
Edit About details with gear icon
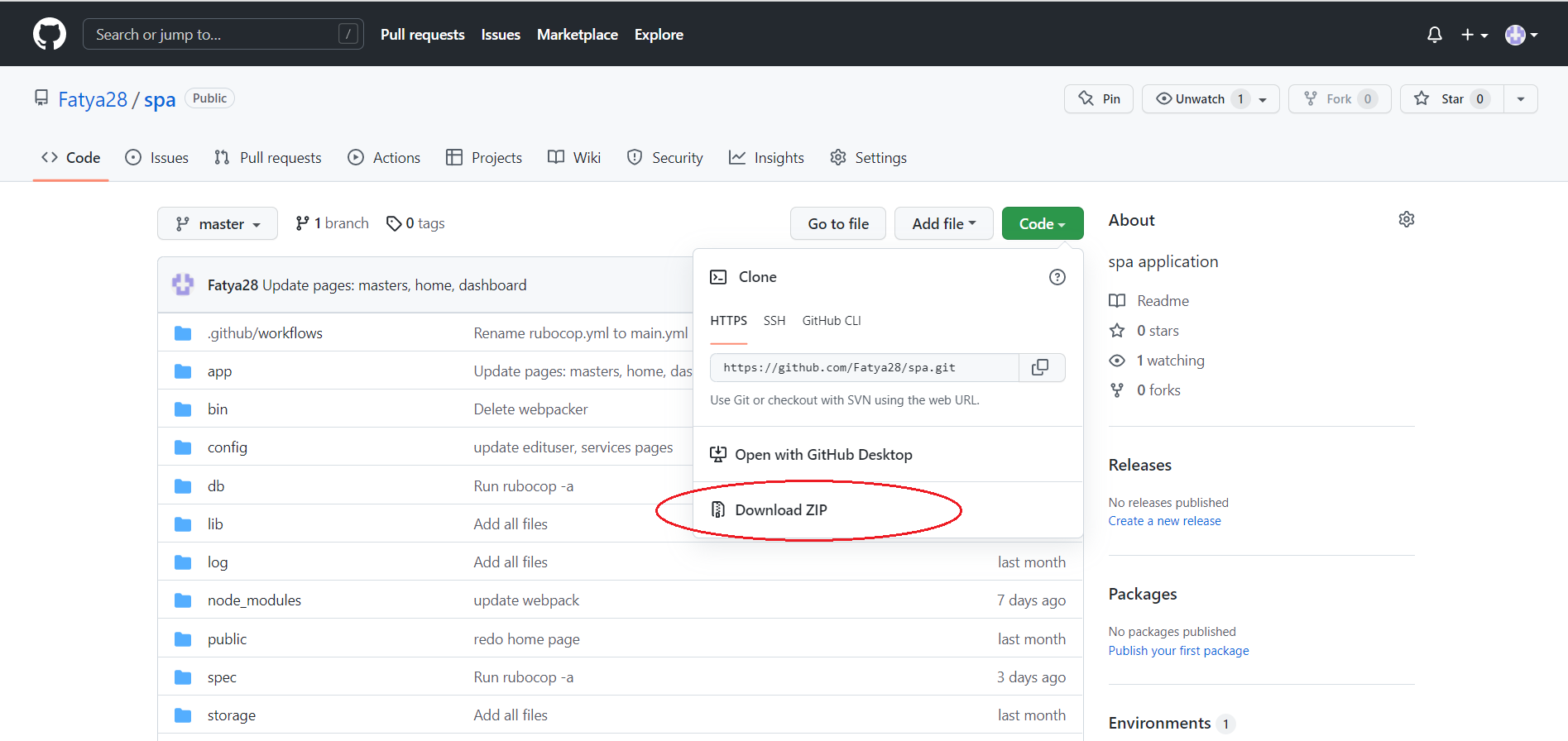point(1407,219)
